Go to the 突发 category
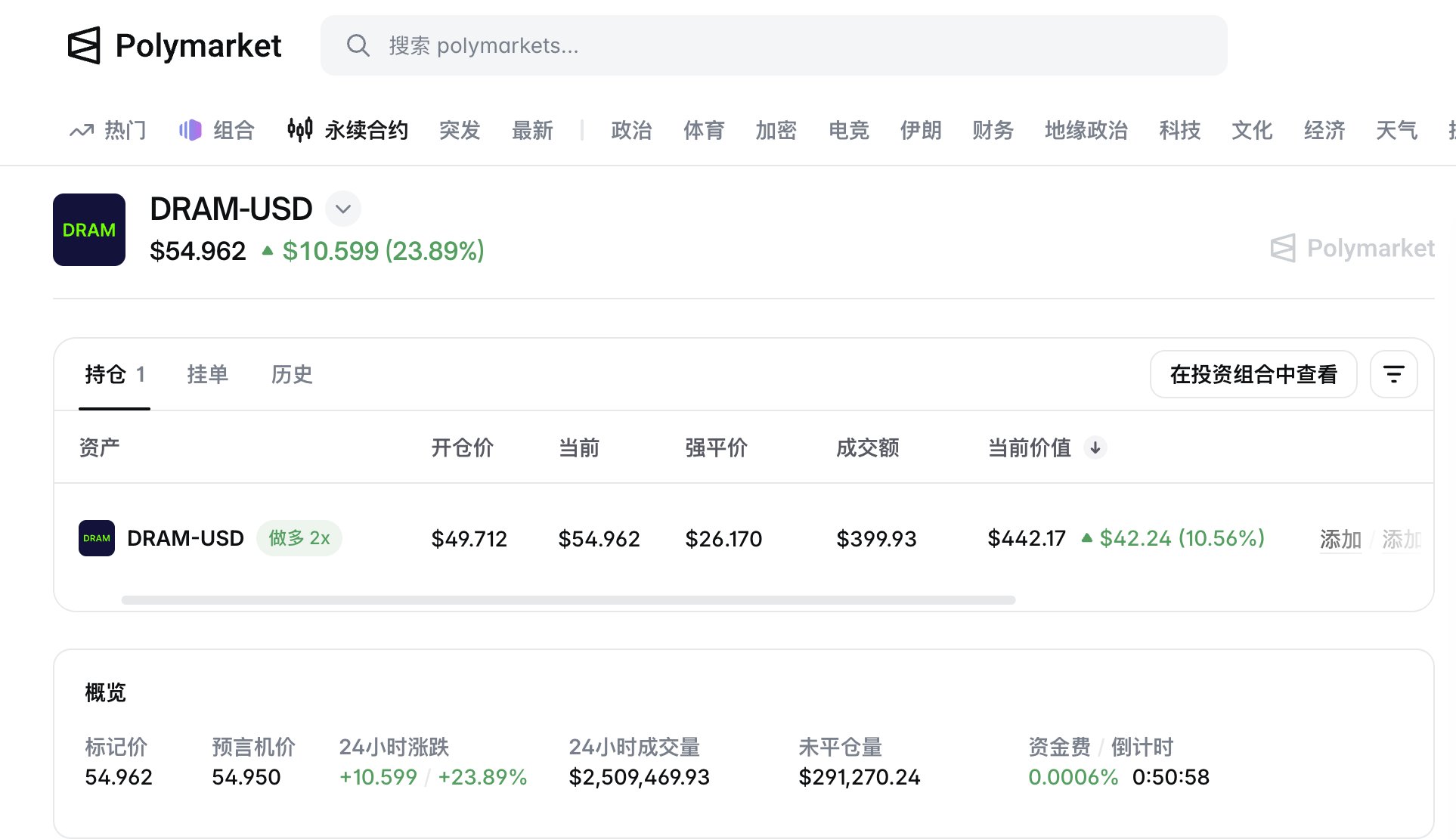 coord(460,131)
